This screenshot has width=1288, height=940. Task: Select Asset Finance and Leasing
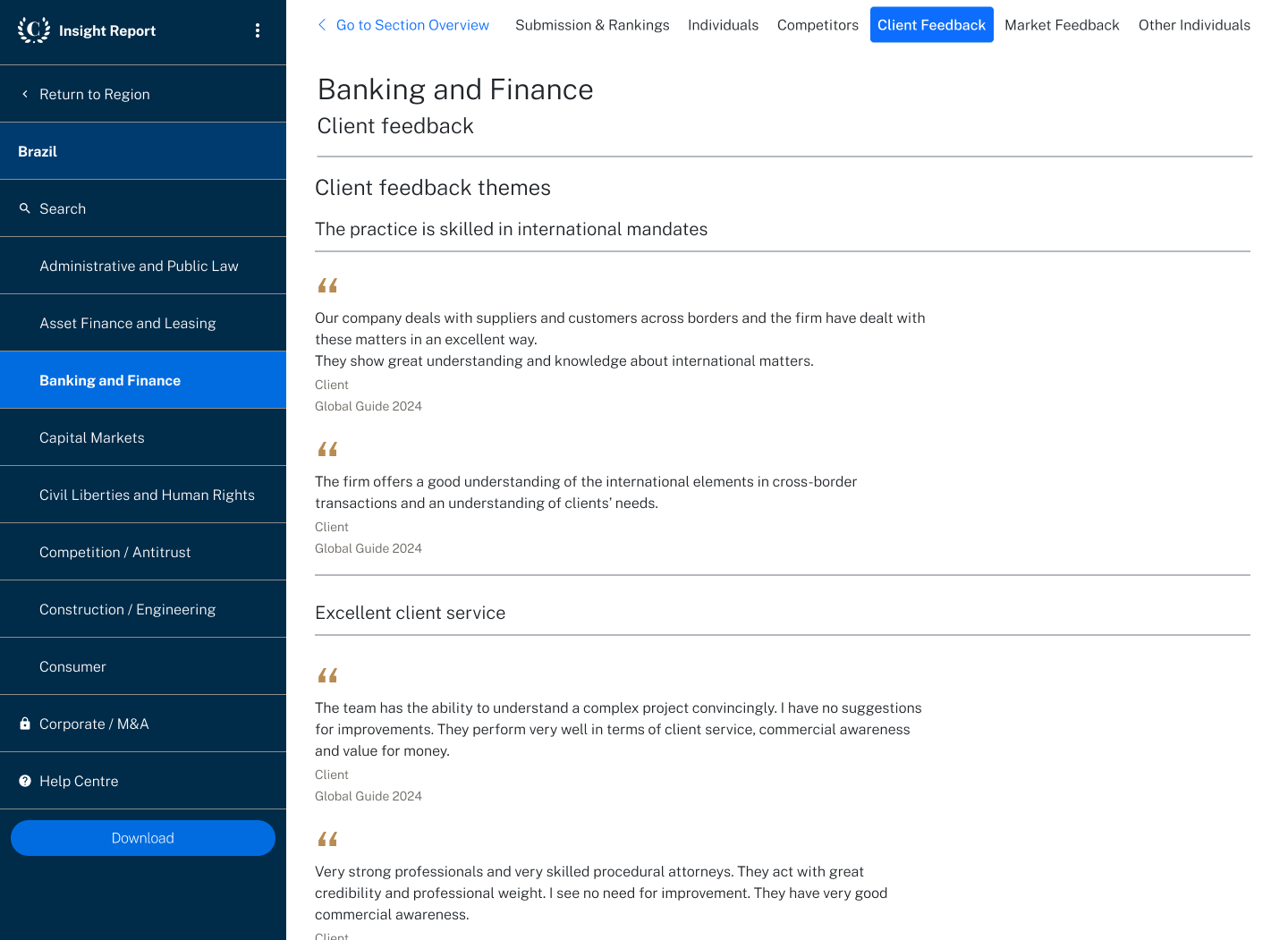click(128, 323)
